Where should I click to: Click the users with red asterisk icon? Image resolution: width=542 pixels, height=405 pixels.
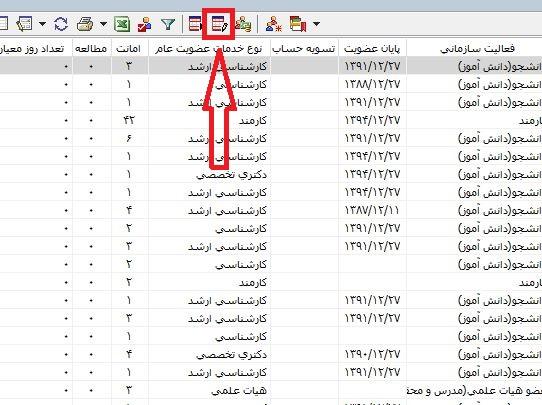[274, 25]
